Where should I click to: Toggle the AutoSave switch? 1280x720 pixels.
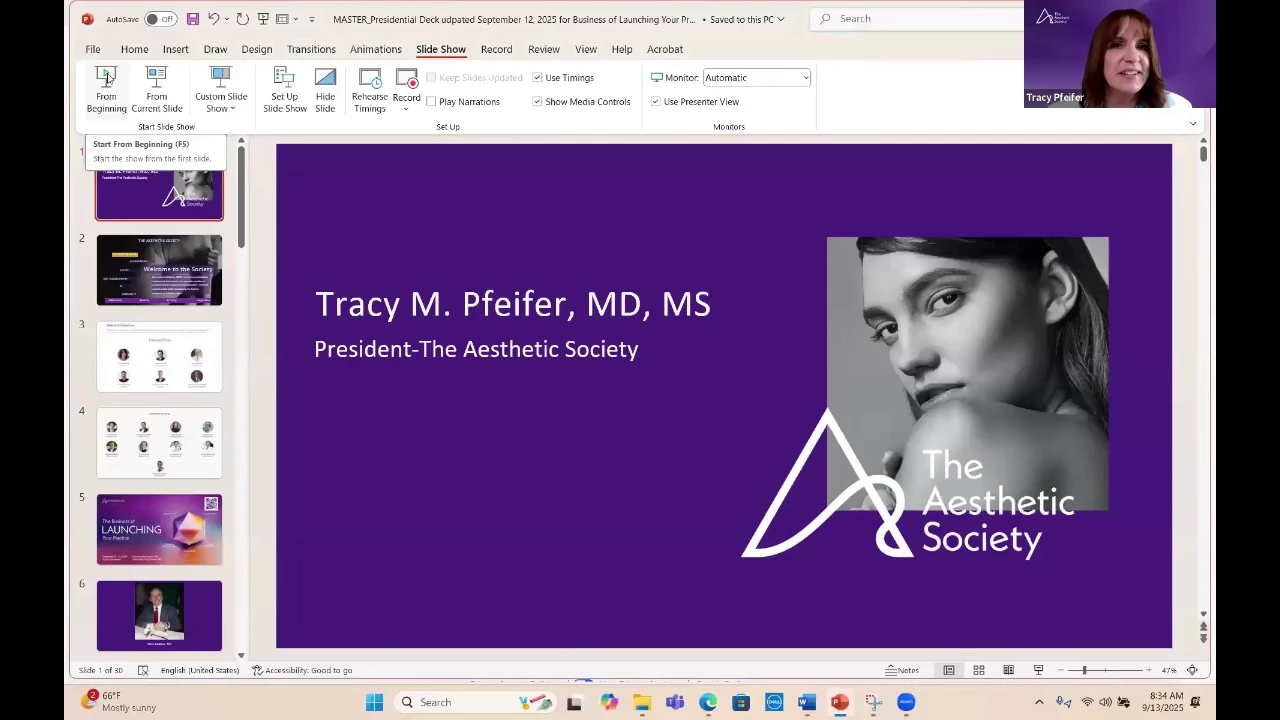159,19
